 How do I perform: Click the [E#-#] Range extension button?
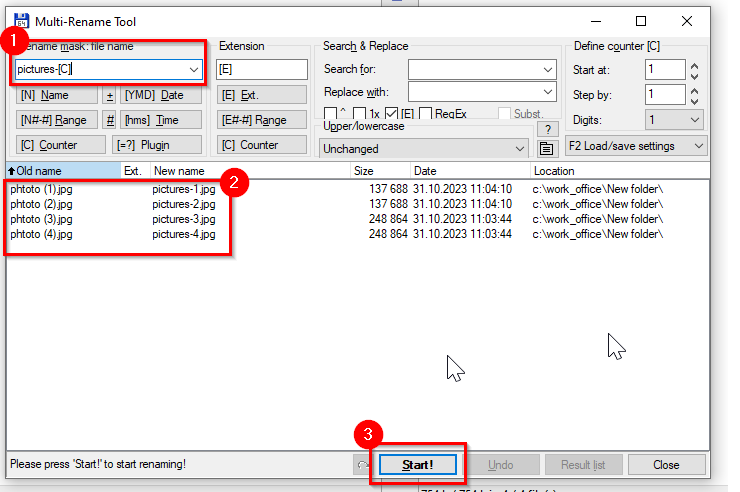click(262, 120)
